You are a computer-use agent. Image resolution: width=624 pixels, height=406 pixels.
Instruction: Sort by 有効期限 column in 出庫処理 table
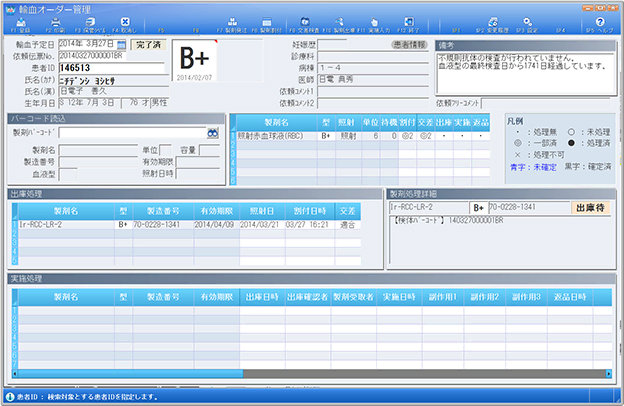click(216, 211)
